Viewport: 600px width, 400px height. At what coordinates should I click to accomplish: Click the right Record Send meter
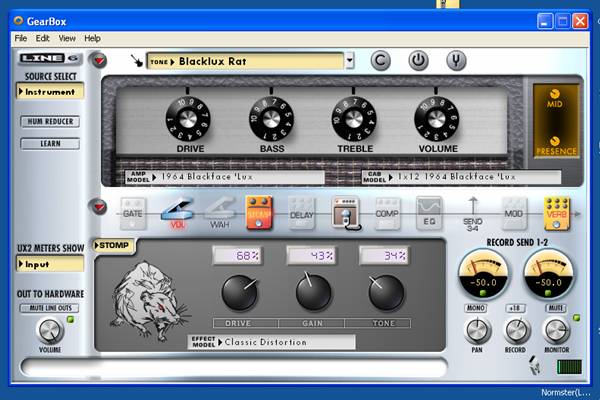tap(548, 275)
